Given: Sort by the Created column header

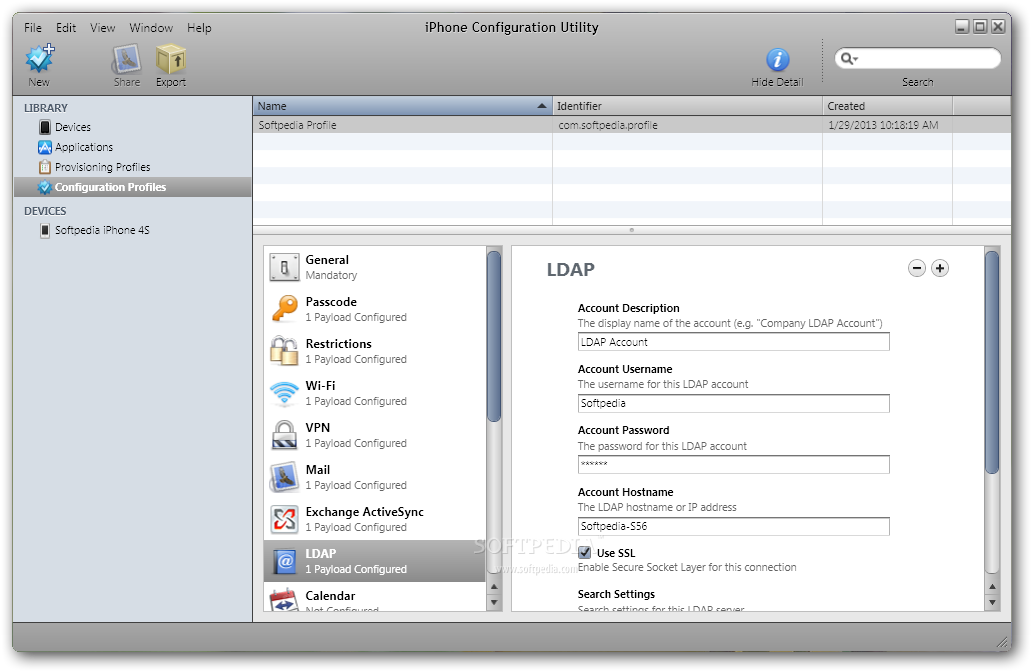Looking at the screenshot, I should point(887,106).
